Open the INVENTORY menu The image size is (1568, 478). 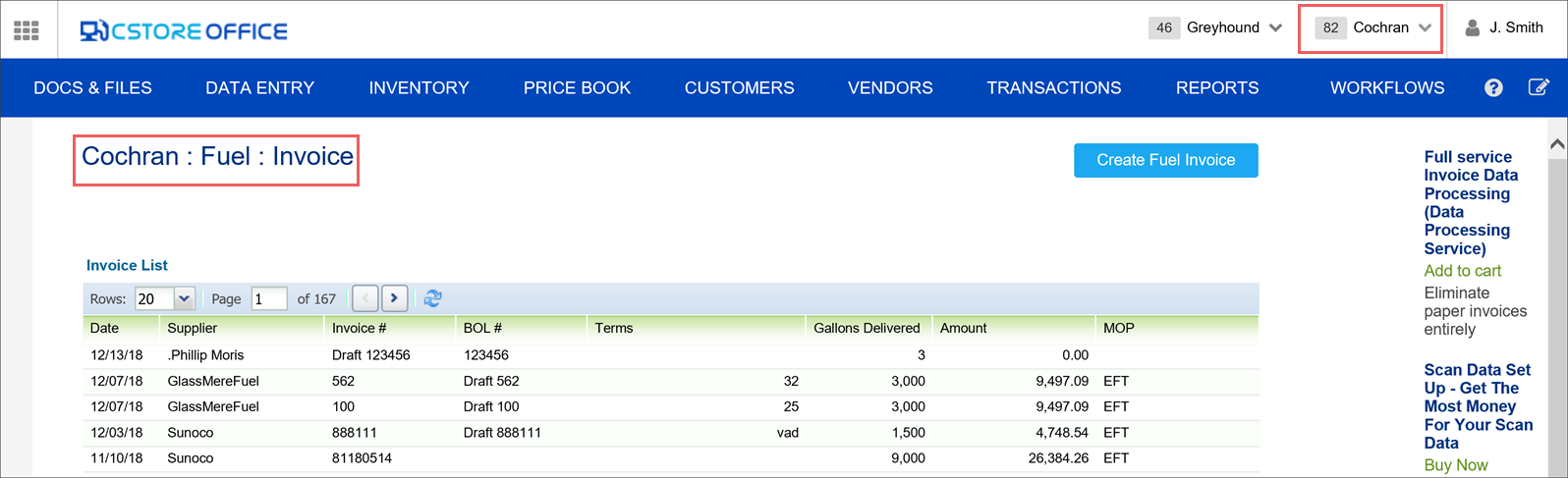coord(419,87)
